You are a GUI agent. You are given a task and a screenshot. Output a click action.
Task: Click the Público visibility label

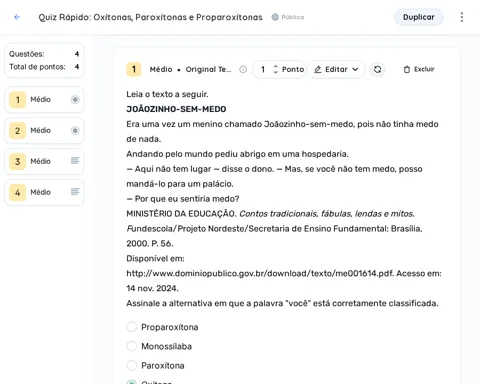click(293, 17)
